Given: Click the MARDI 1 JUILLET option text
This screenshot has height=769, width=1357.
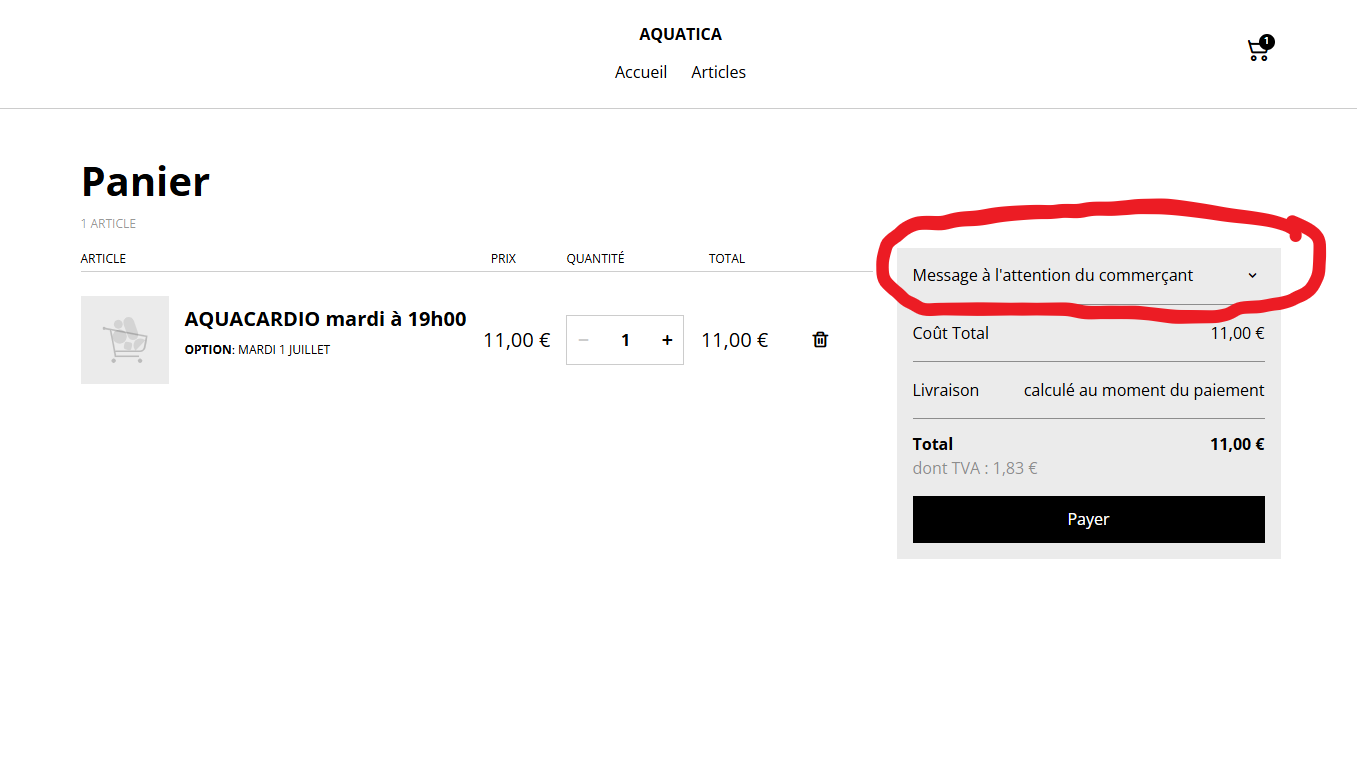Looking at the screenshot, I should (x=284, y=350).
